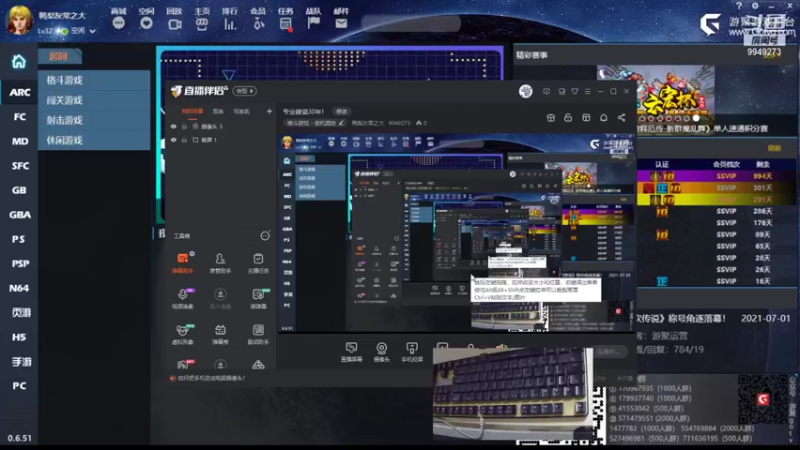Open the 房管助手 tool in streaming toolbox
800x450 pixels.
[x=220, y=262]
